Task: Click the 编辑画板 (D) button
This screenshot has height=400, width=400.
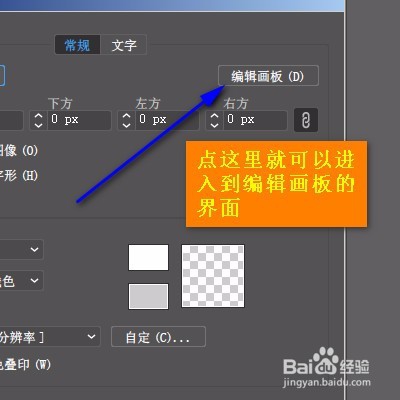Action: [x=268, y=76]
